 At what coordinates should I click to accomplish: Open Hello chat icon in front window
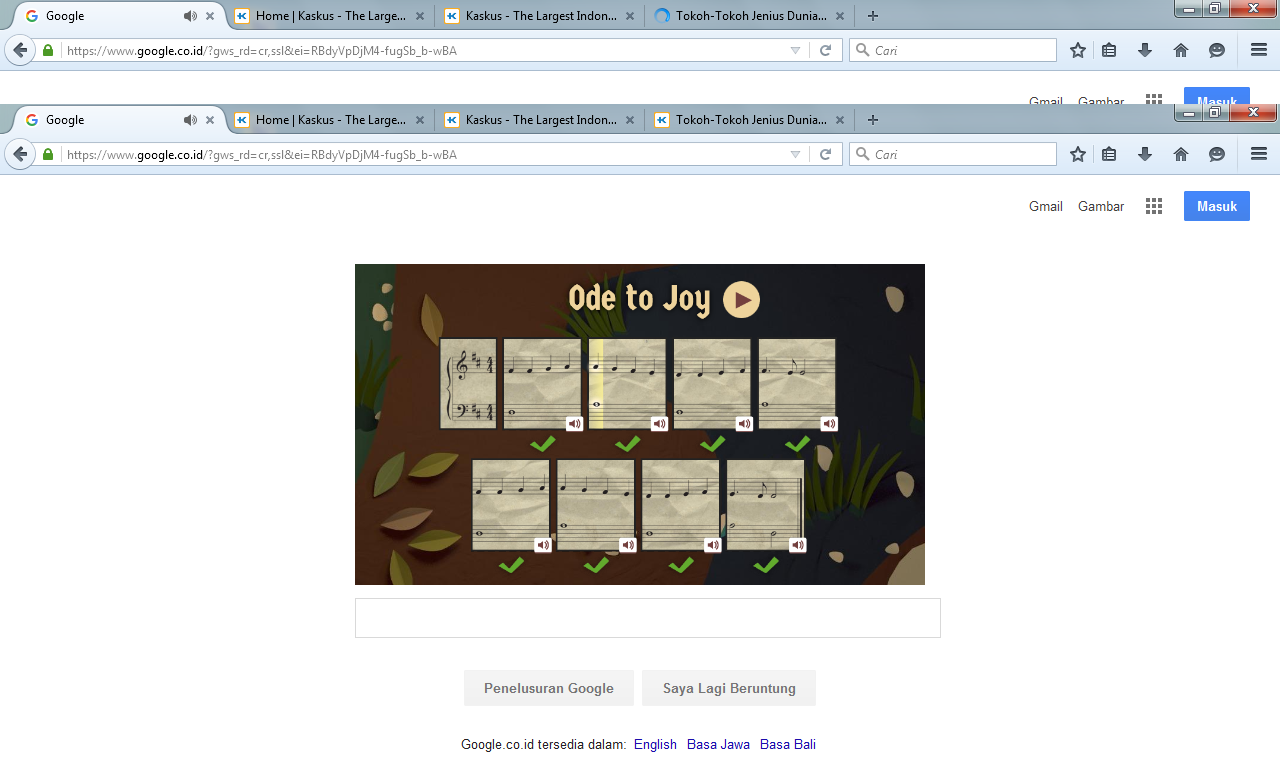point(1216,154)
